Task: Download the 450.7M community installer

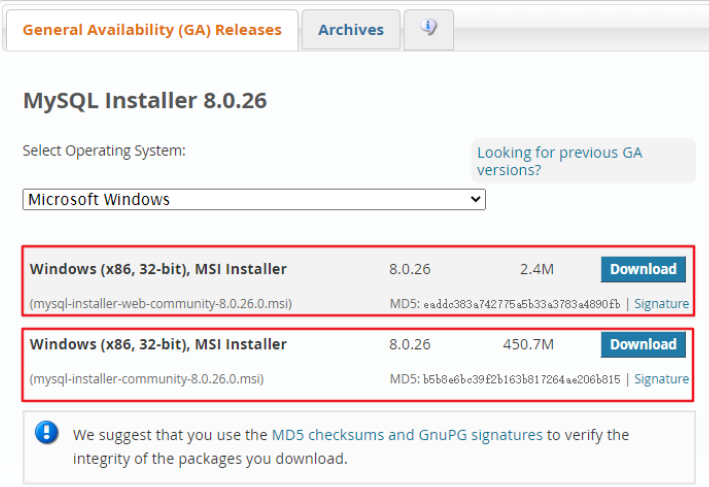Action: pos(643,345)
